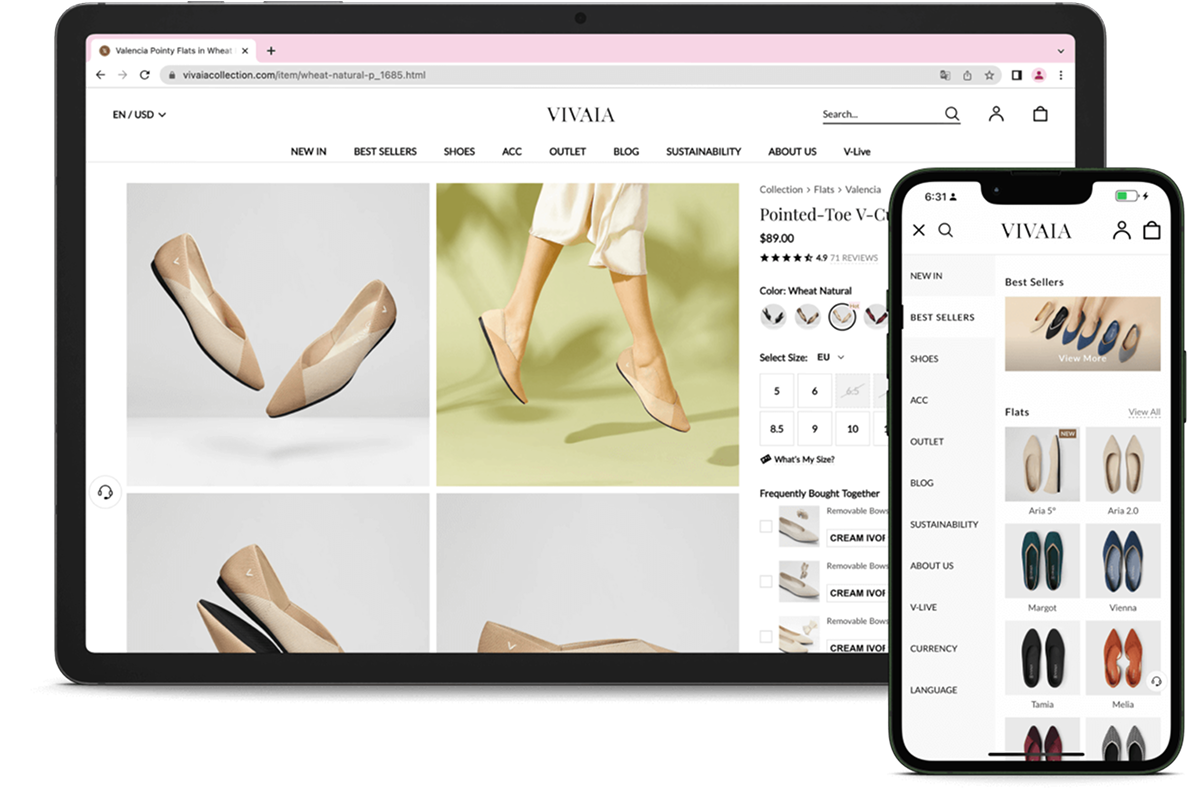This screenshot has height=795, width=1196.
Task: Open SHOES menu on tablet
Action: [x=459, y=152]
